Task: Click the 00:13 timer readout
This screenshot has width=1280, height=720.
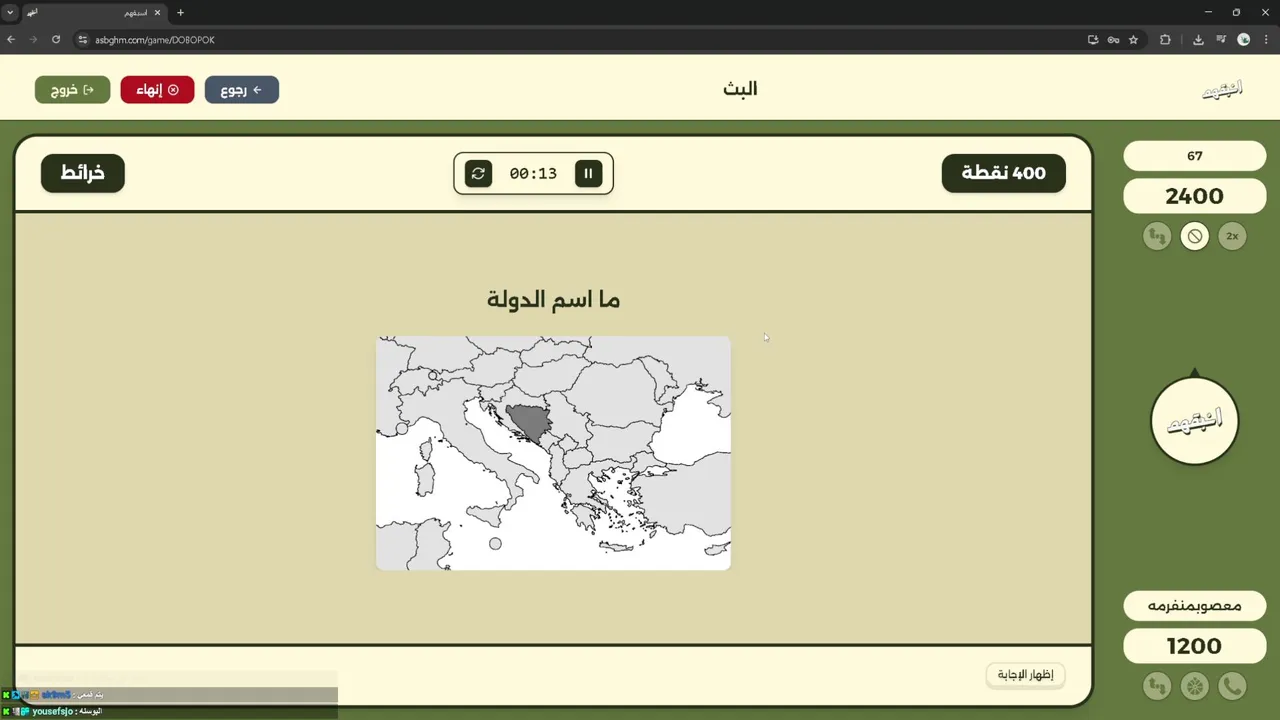Action: click(x=533, y=173)
